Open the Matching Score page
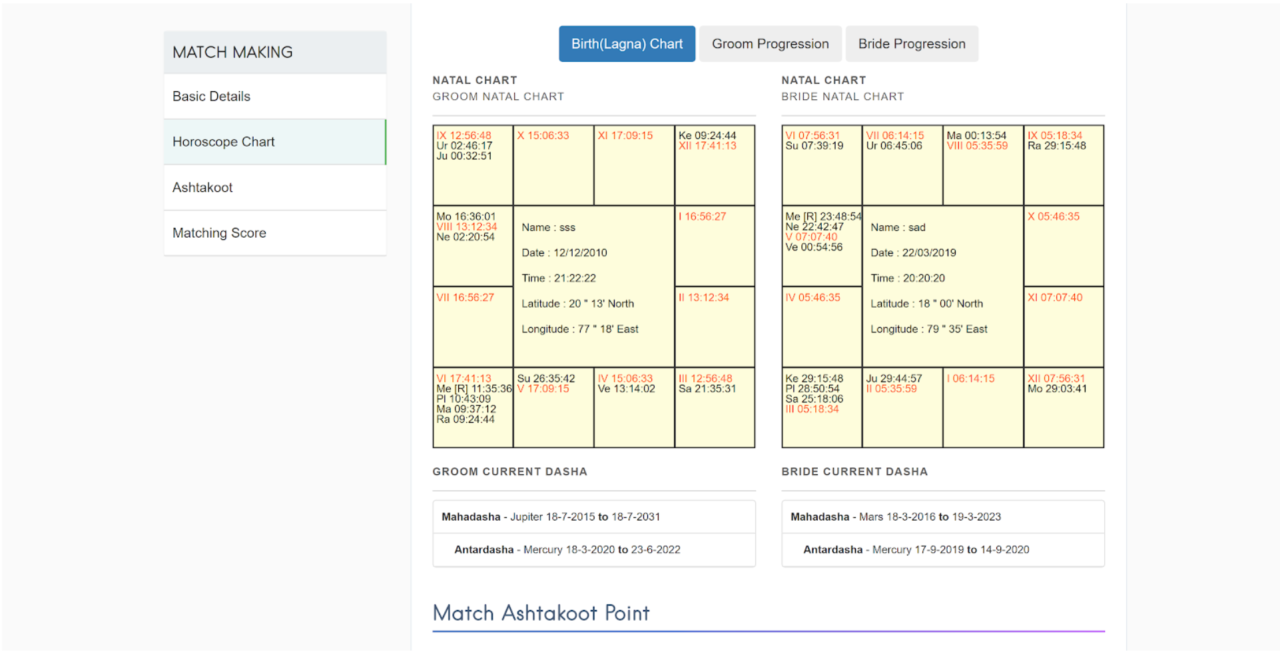 219,232
